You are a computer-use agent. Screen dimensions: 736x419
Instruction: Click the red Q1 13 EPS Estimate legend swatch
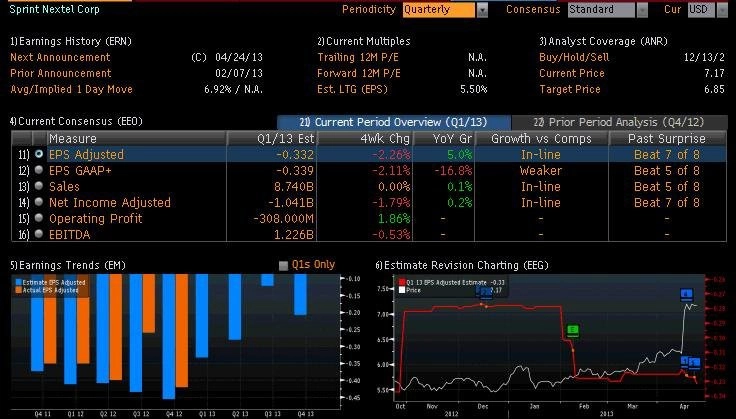pyautogui.click(x=402, y=282)
